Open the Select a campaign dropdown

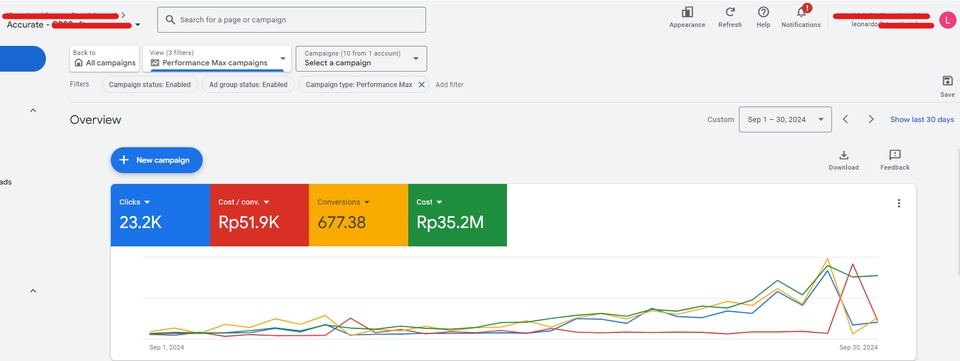tap(361, 58)
